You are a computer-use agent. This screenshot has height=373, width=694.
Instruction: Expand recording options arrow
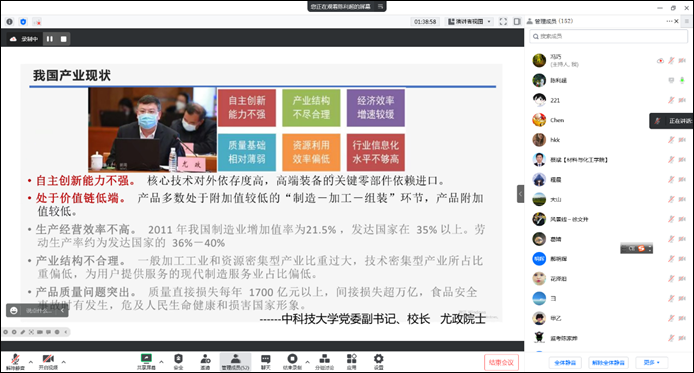click(307, 362)
